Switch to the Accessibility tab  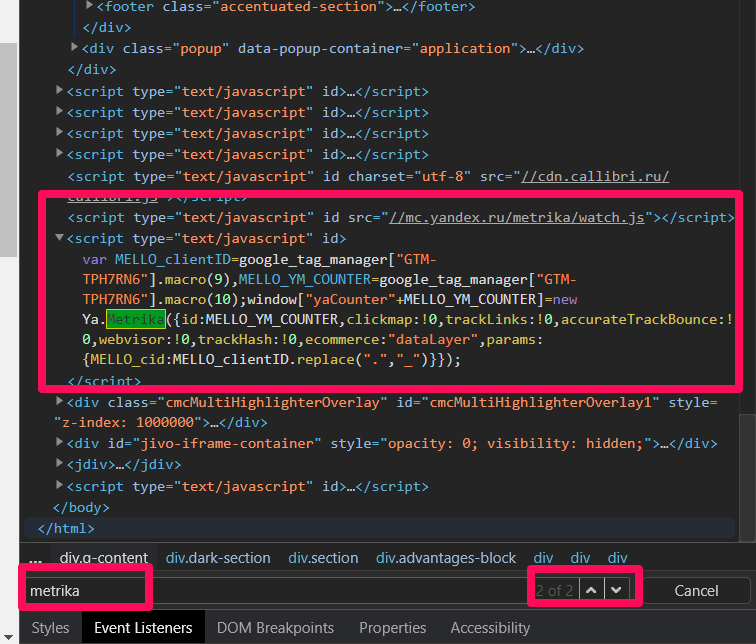pyautogui.click(x=490, y=628)
